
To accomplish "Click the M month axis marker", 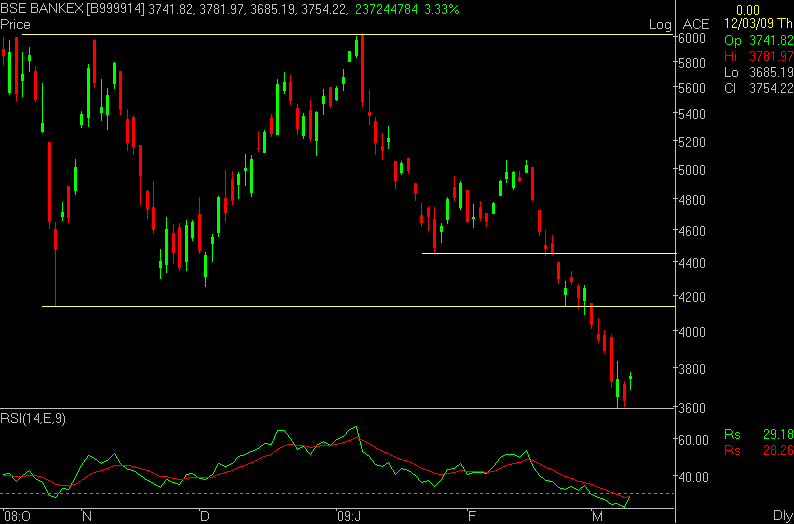I will [x=598, y=516].
